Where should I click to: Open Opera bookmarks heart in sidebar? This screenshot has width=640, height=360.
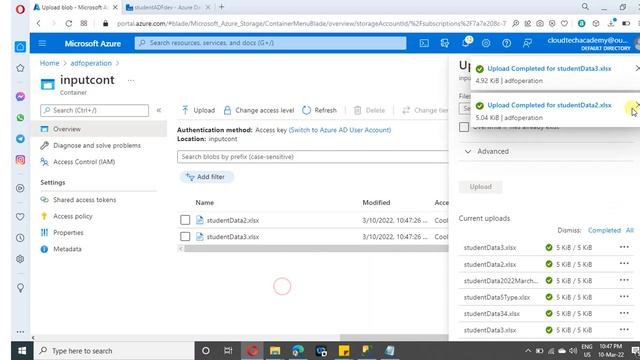pos(20,217)
